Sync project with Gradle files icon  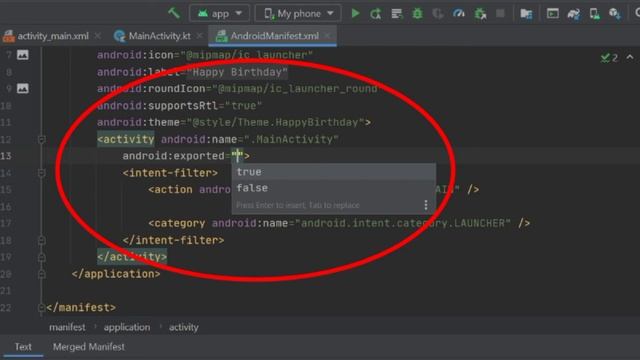coord(573,14)
